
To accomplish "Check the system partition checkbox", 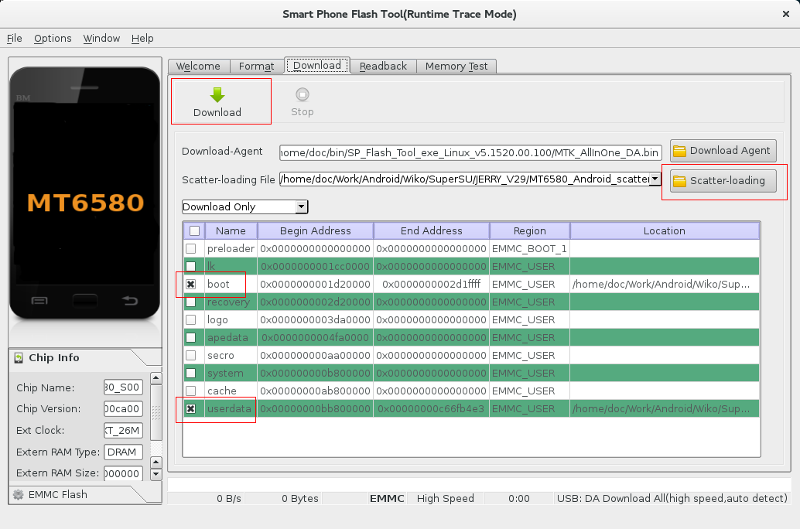I will click(x=191, y=373).
